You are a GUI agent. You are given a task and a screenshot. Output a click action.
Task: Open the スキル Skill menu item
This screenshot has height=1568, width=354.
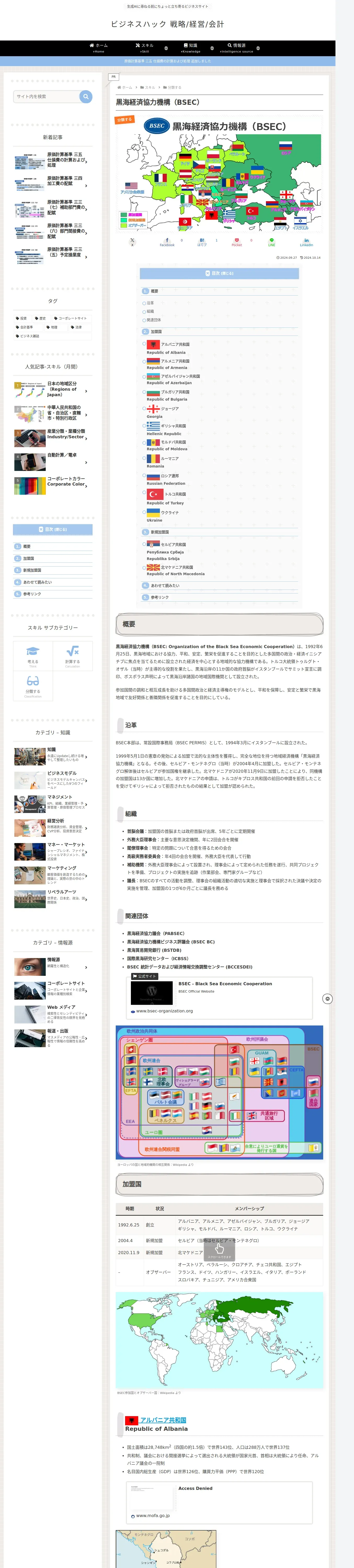(145, 48)
